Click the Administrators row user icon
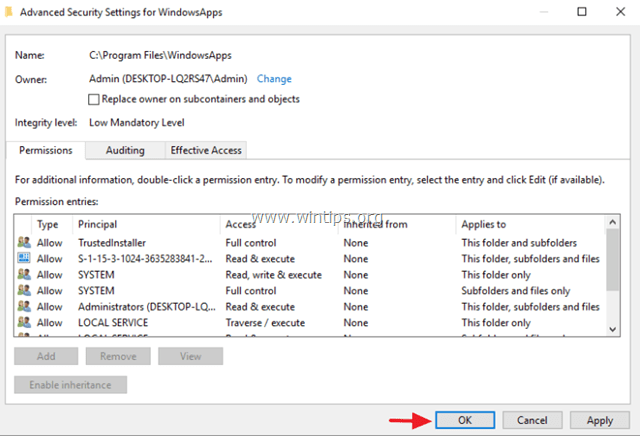 tap(24, 306)
